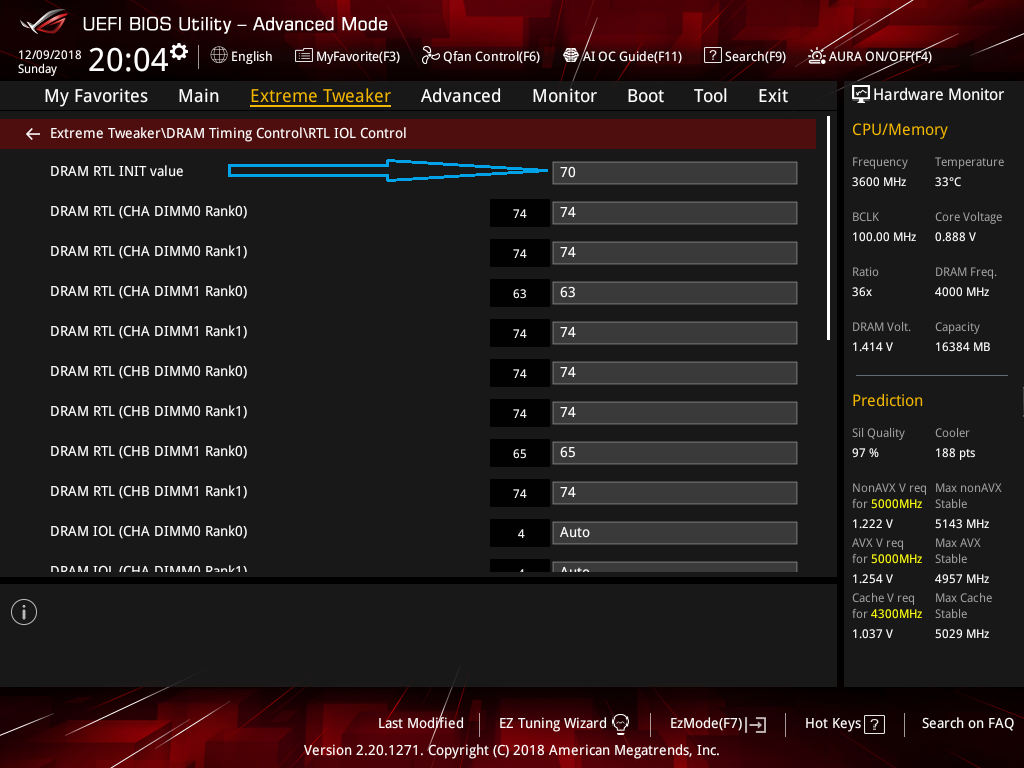Switch to the Boot tab

click(645, 96)
